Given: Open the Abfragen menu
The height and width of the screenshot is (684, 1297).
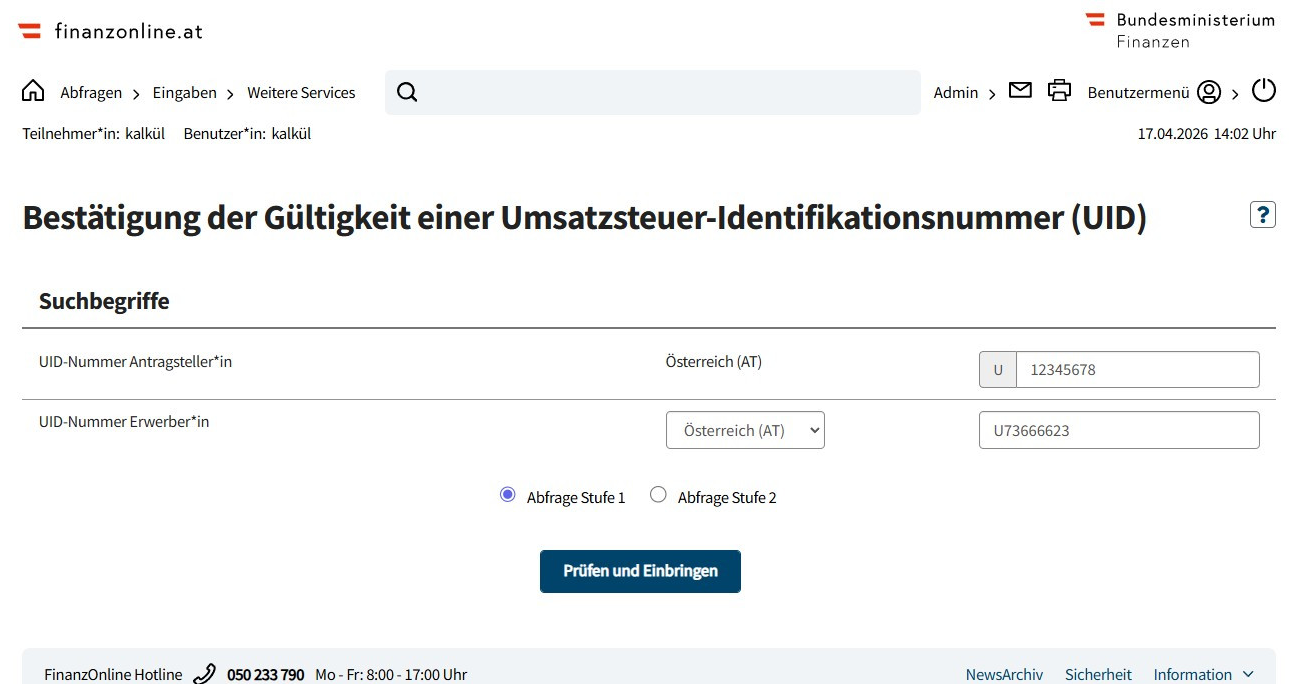Looking at the screenshot, I should (91, 92).
